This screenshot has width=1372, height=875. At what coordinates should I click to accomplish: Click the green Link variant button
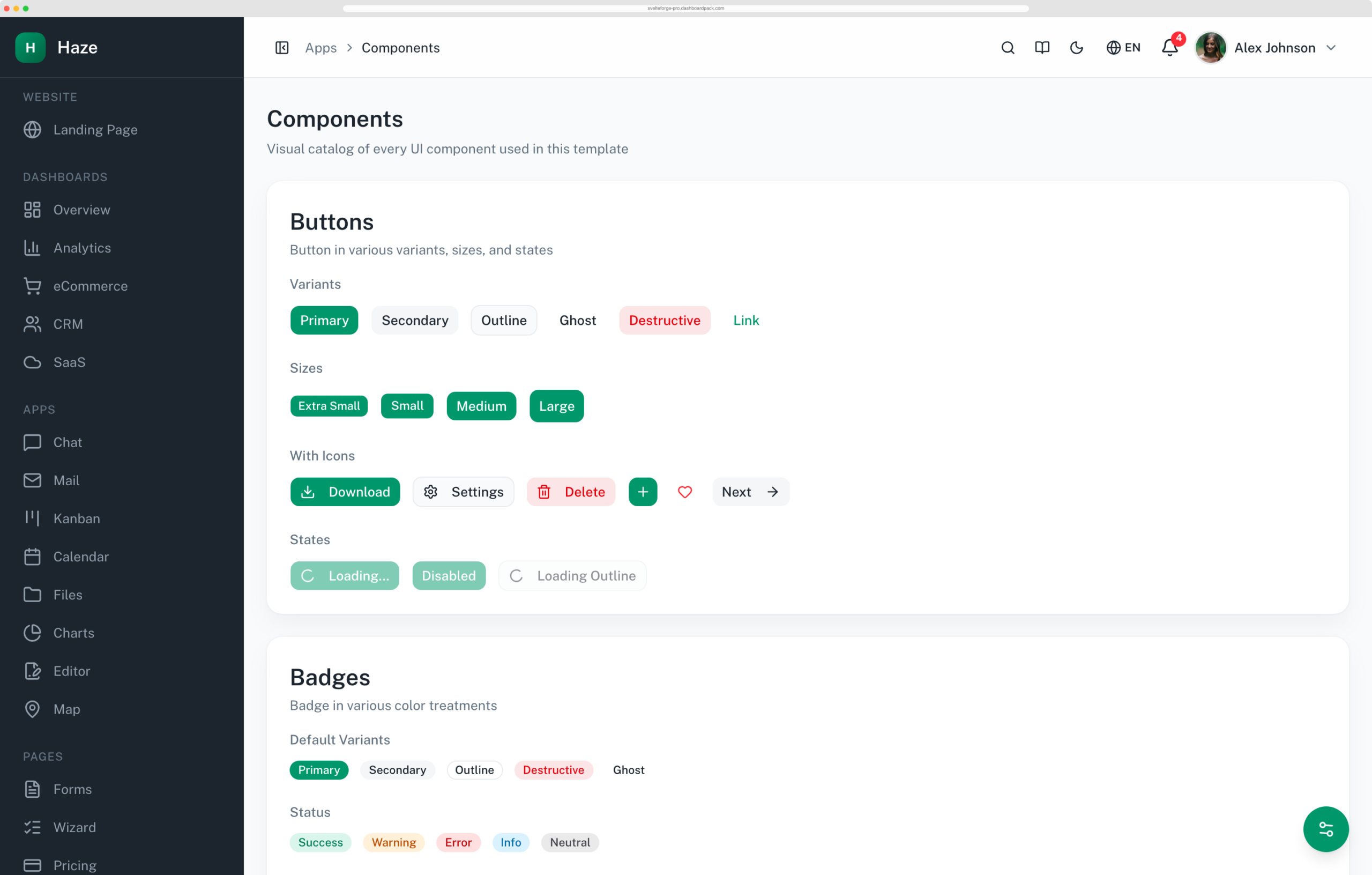point(746,321)
